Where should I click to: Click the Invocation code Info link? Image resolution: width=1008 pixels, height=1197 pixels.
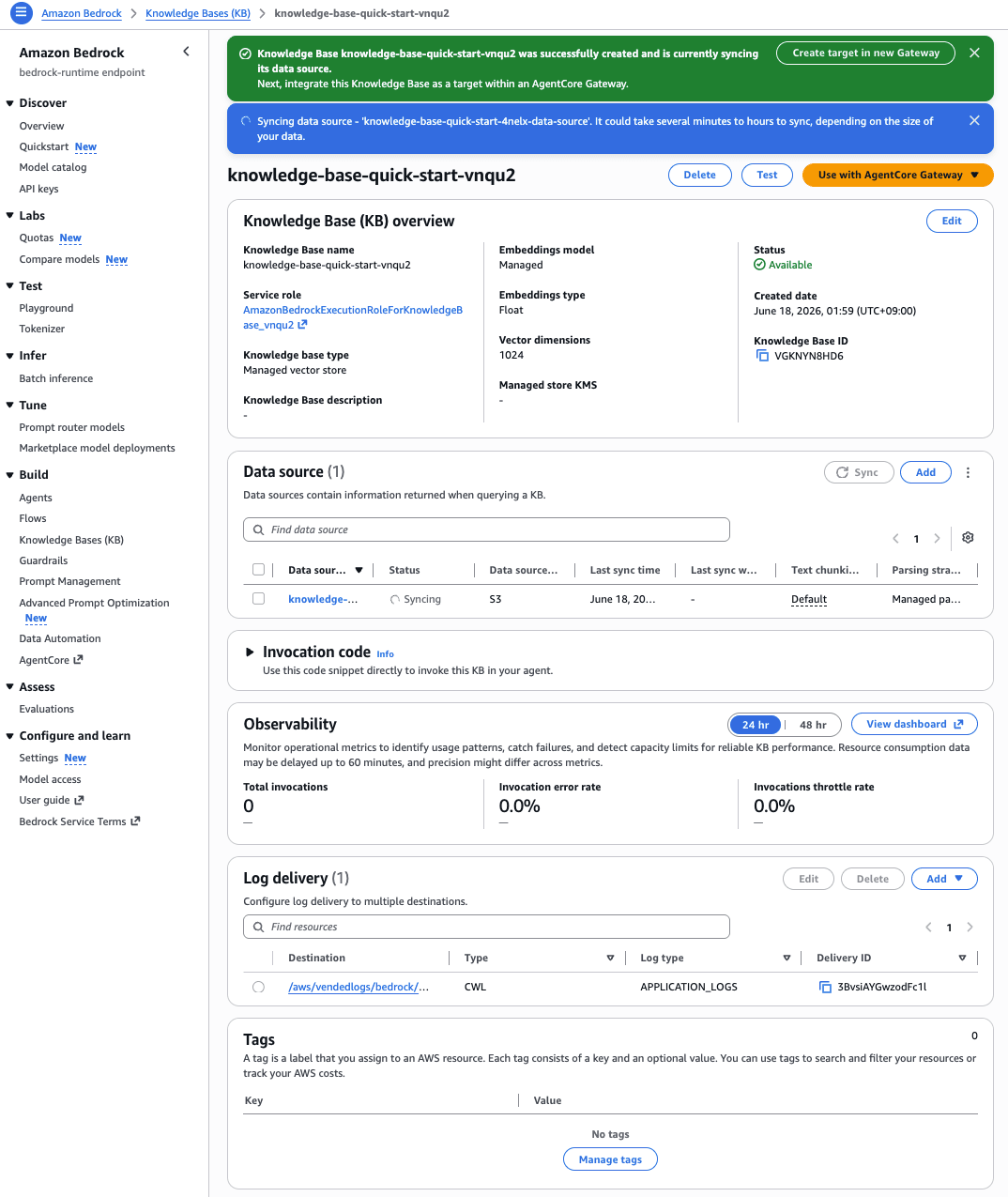[385, 654]
